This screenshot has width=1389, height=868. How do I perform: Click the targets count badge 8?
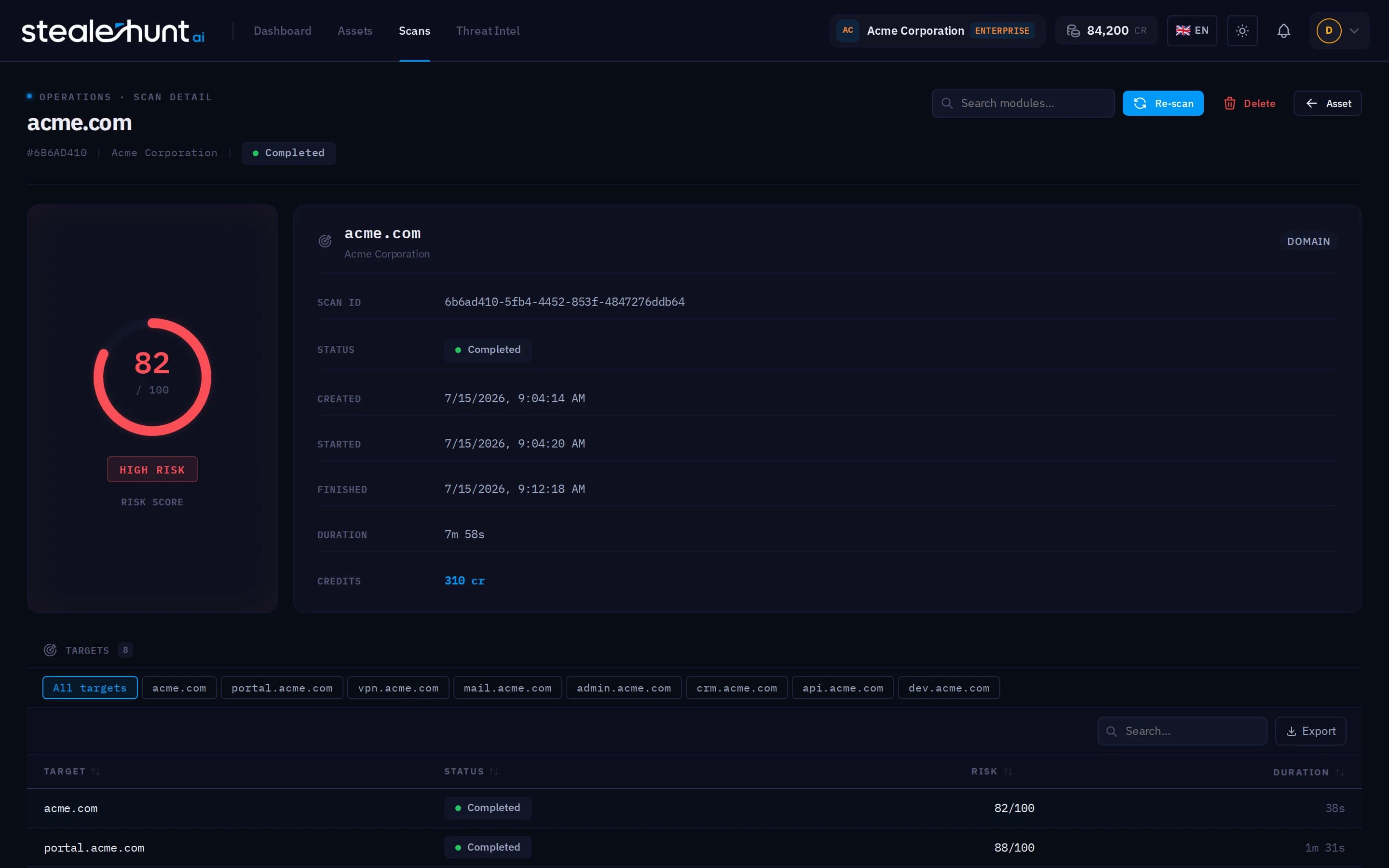tap(125, 651)
